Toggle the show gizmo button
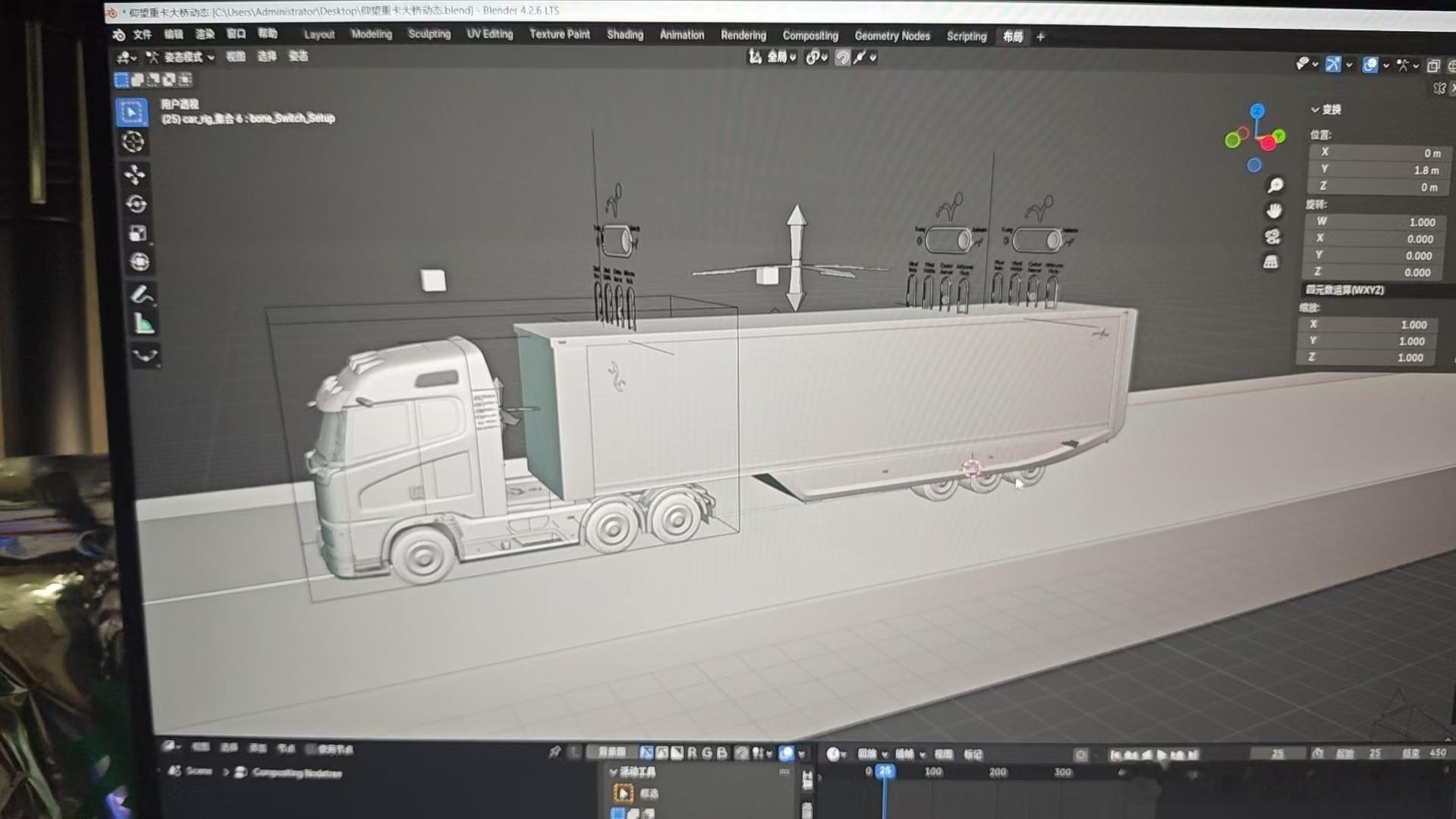The width and height of the screenshot is (1456, 819). [x=1332, y=64]
